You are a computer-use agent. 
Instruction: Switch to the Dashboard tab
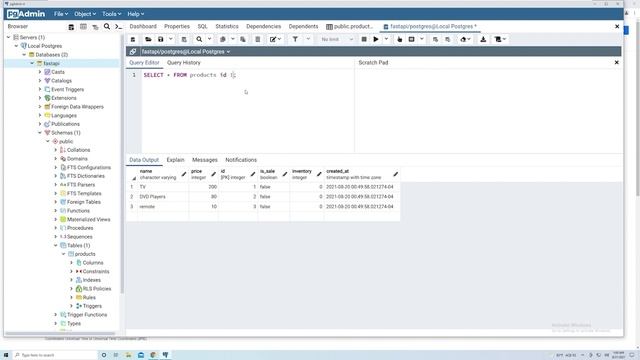point(143,26)
